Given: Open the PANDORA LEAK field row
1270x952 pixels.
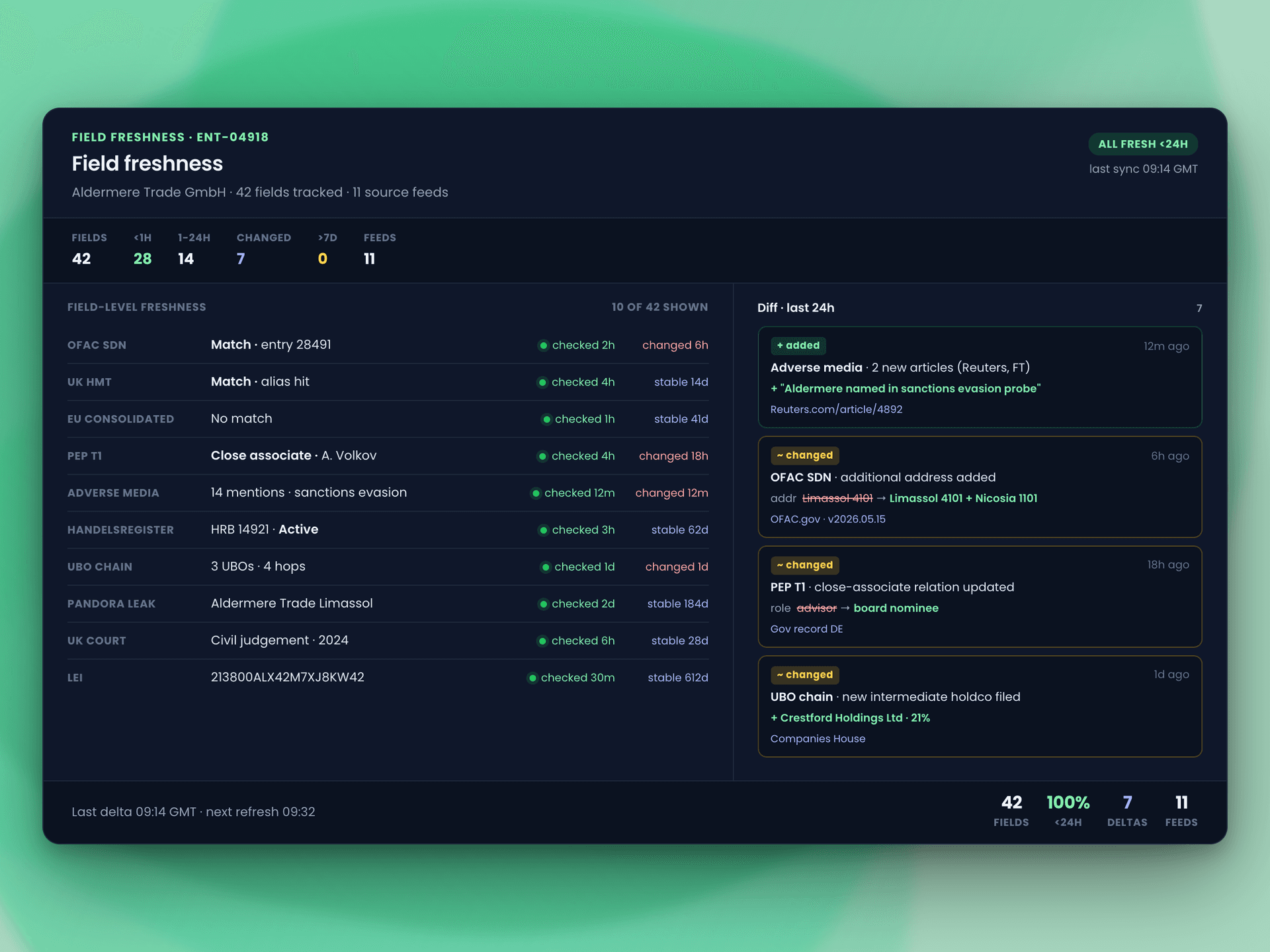Looking at the screenshot, I should tap(388, 604).
